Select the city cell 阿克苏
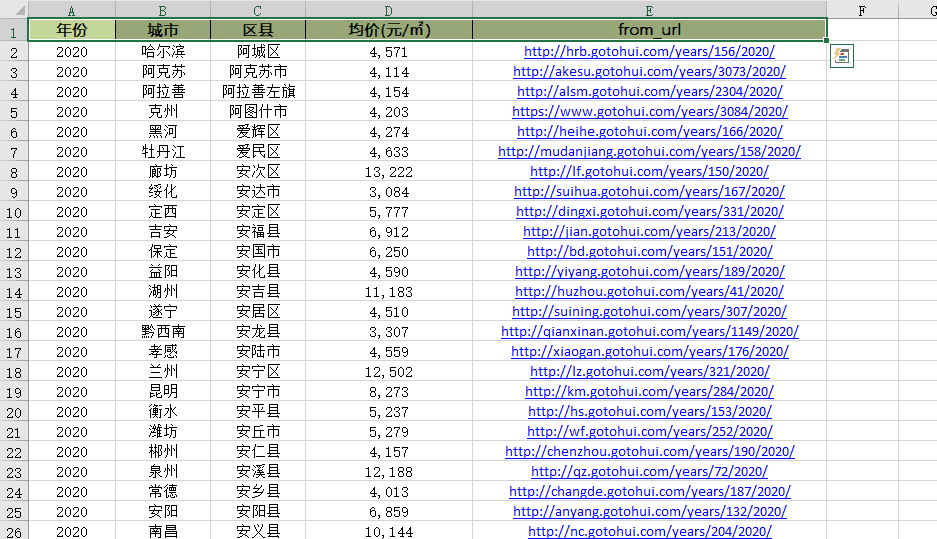937x539 pixels. pos(163,72)
